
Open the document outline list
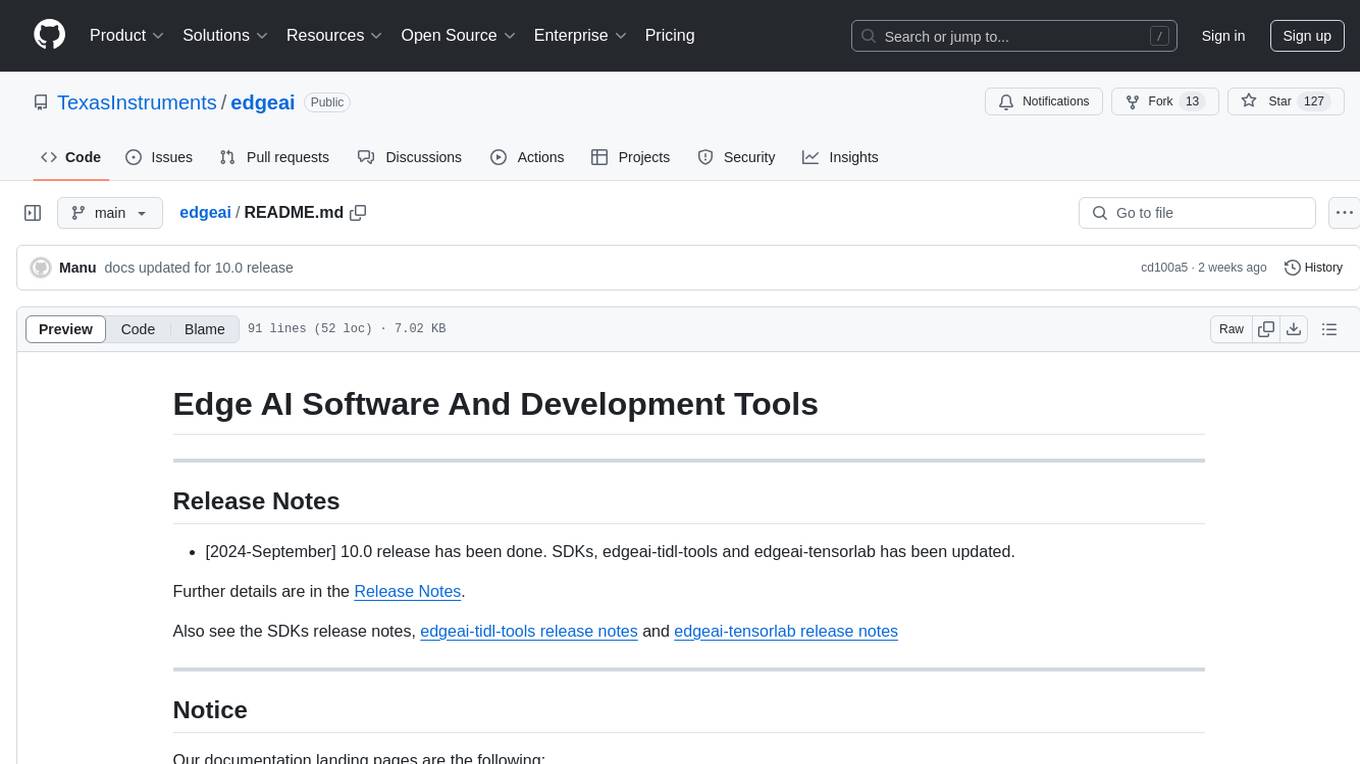[1329, 329]
